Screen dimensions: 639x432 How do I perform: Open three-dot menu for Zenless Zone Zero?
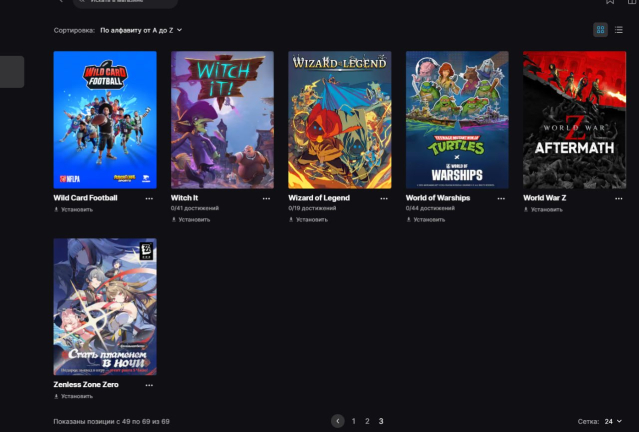149,384
